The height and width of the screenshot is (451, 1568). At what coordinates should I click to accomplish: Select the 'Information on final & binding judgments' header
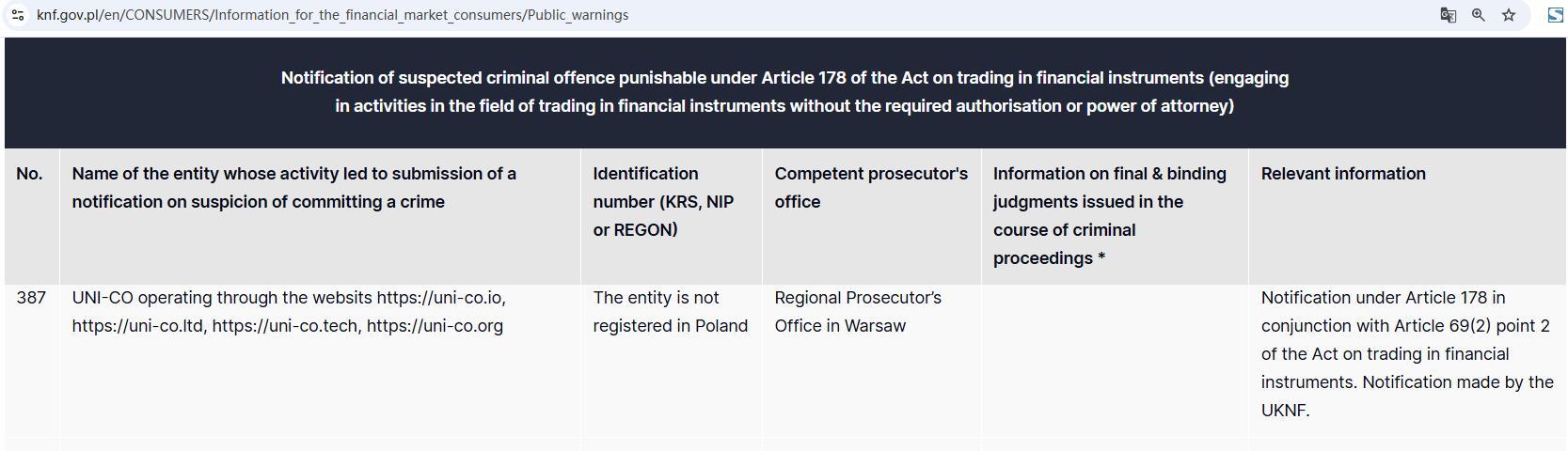coord(1110,216)
